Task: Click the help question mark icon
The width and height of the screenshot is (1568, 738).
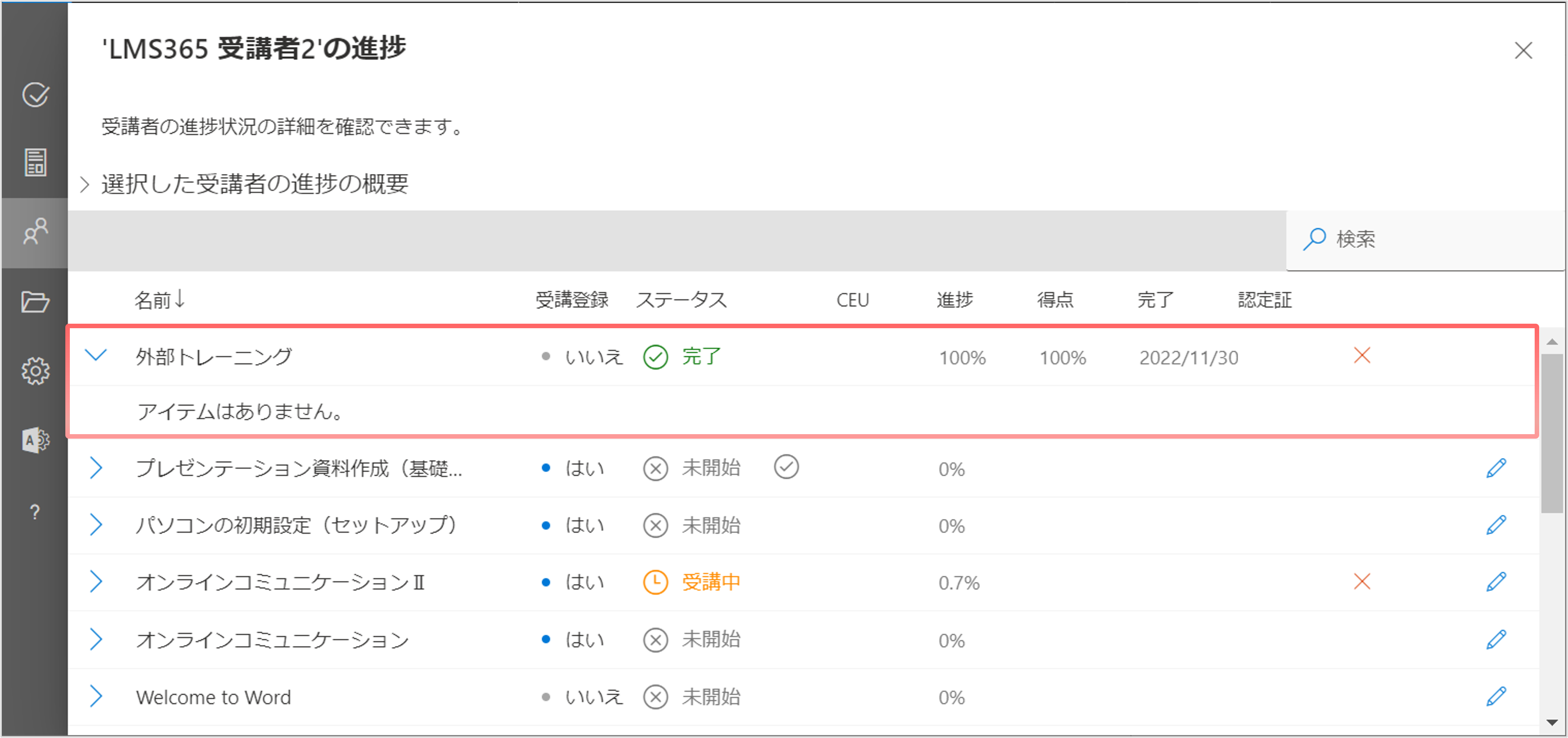Action: pos(35,512)
